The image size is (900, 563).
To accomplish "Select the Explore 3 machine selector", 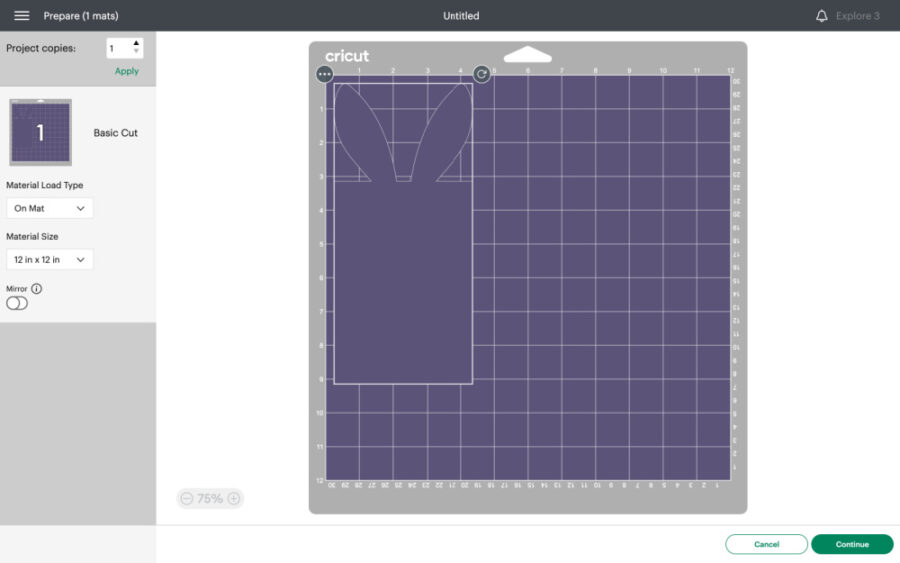I will pyautogui.click(x=857, y=16).
